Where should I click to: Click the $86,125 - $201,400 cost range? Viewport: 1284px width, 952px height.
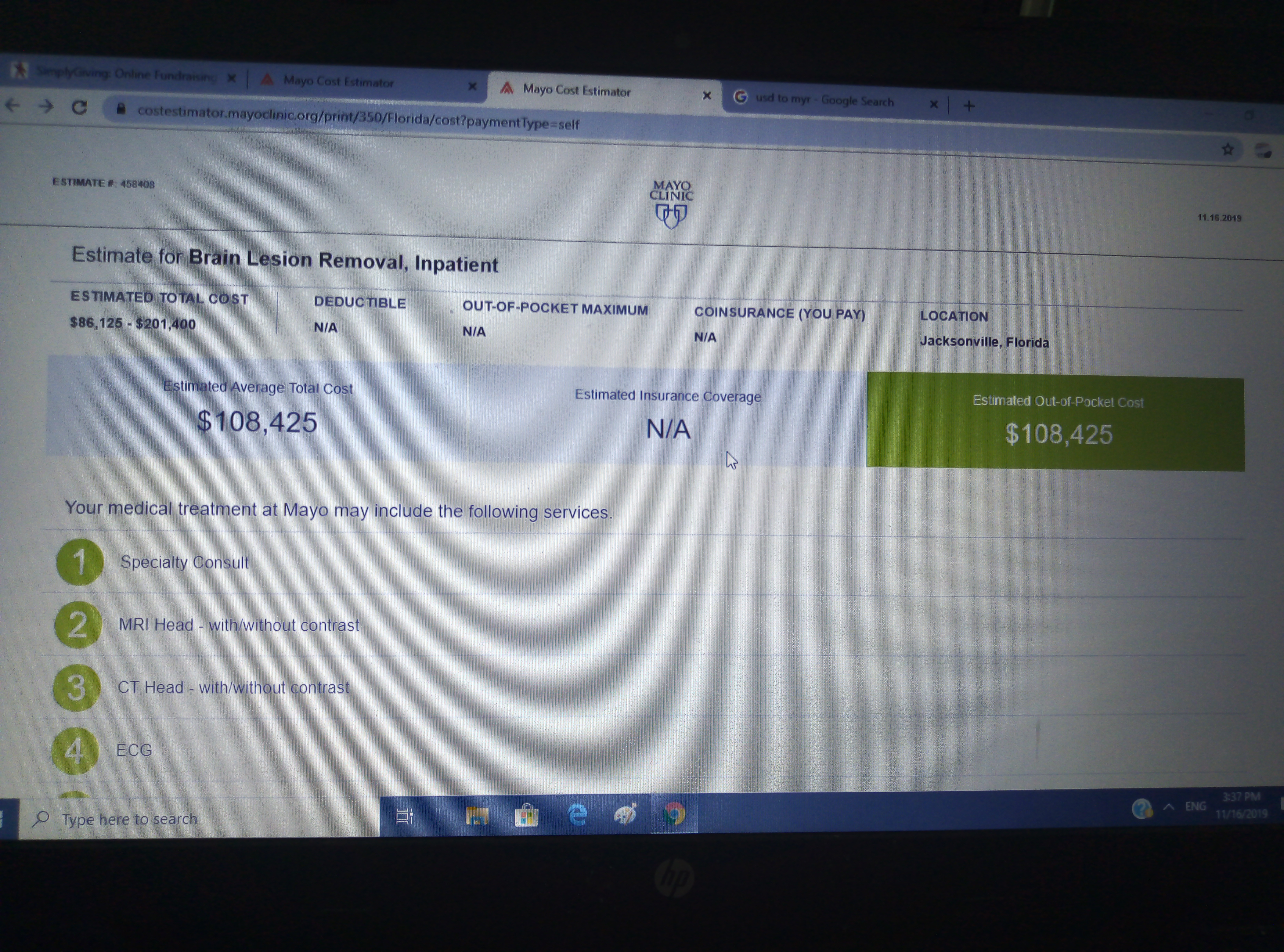(132, 323)
